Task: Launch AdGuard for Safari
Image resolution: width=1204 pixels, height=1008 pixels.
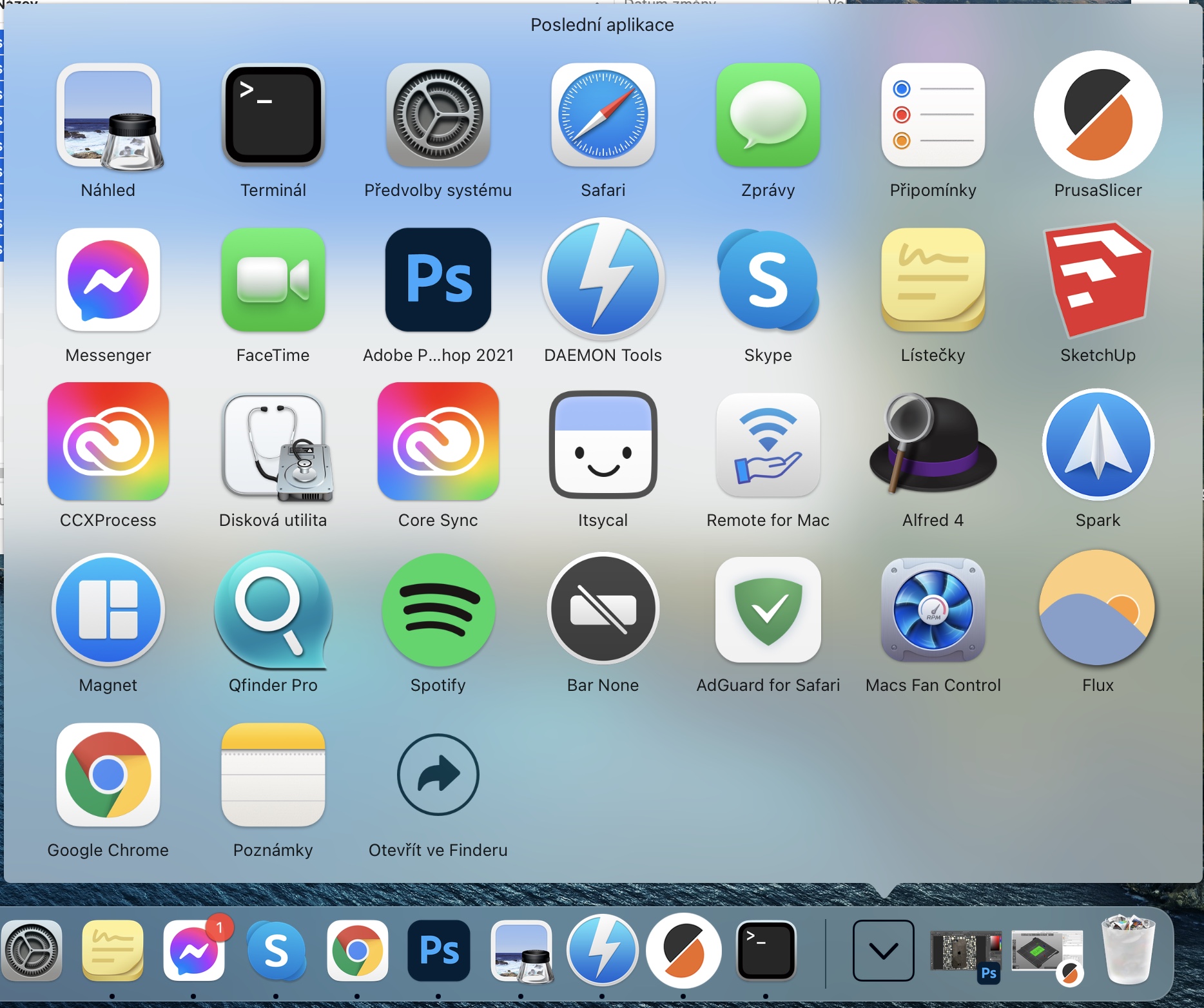Action: (x=768, y=610)
